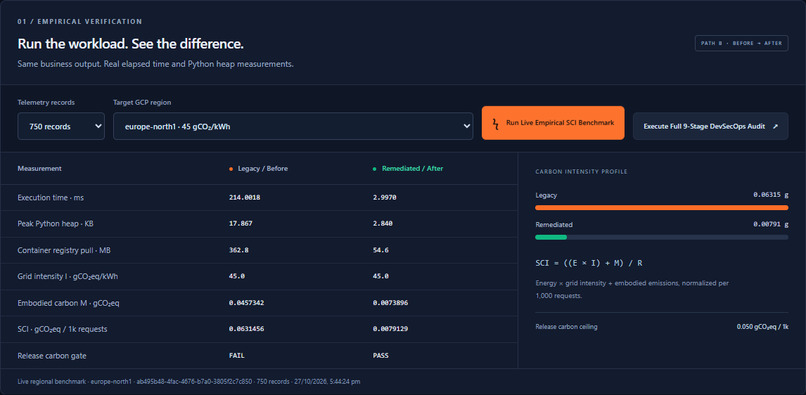Select the Remediated / After column header
Image resolution: width=806 pixels, height=395 pixels.
(412, 169)
